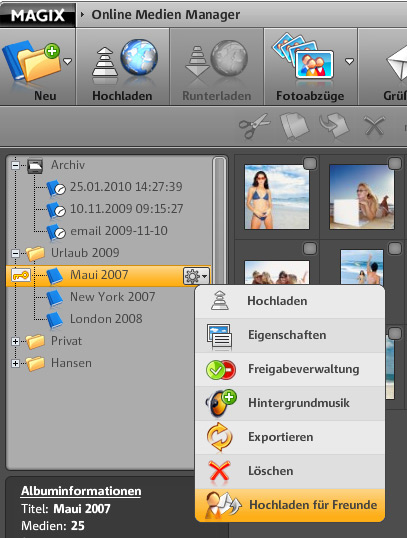Select Archiv drive icon
The image size is (407, 538).
click(x=35, y=166)
